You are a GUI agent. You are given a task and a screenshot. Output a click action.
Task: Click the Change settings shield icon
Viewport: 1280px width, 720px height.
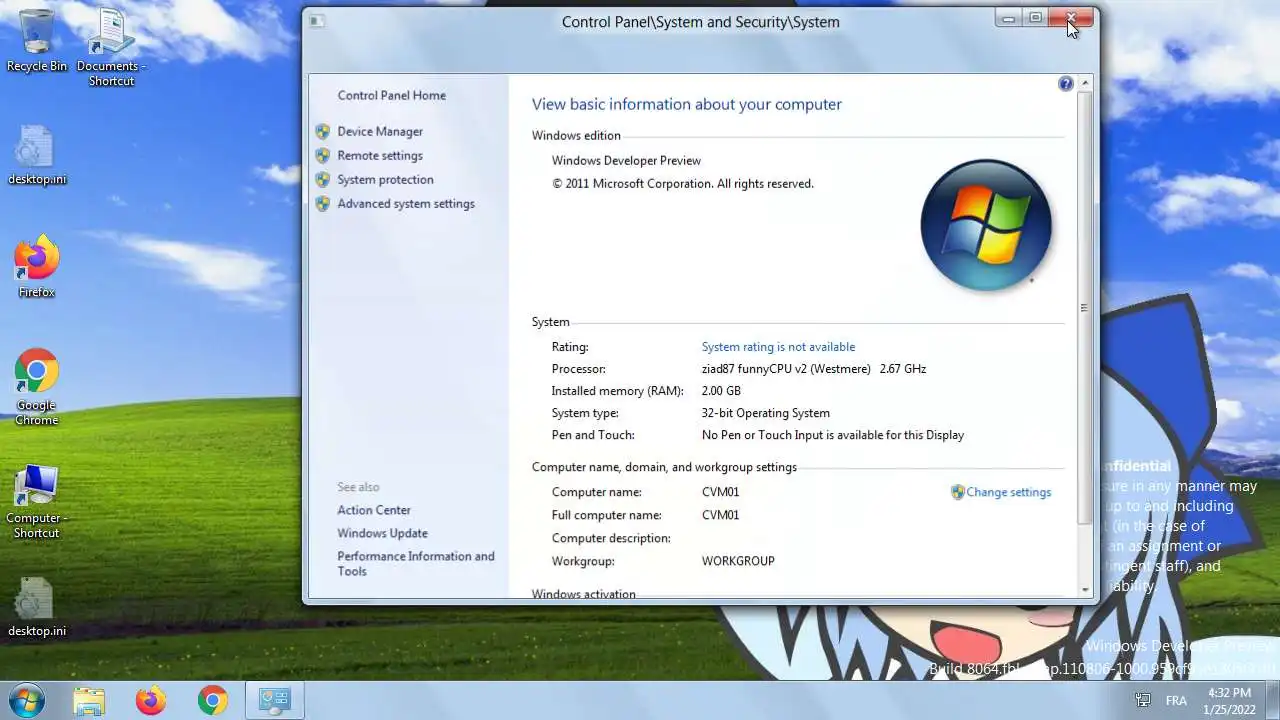point(957,492)
